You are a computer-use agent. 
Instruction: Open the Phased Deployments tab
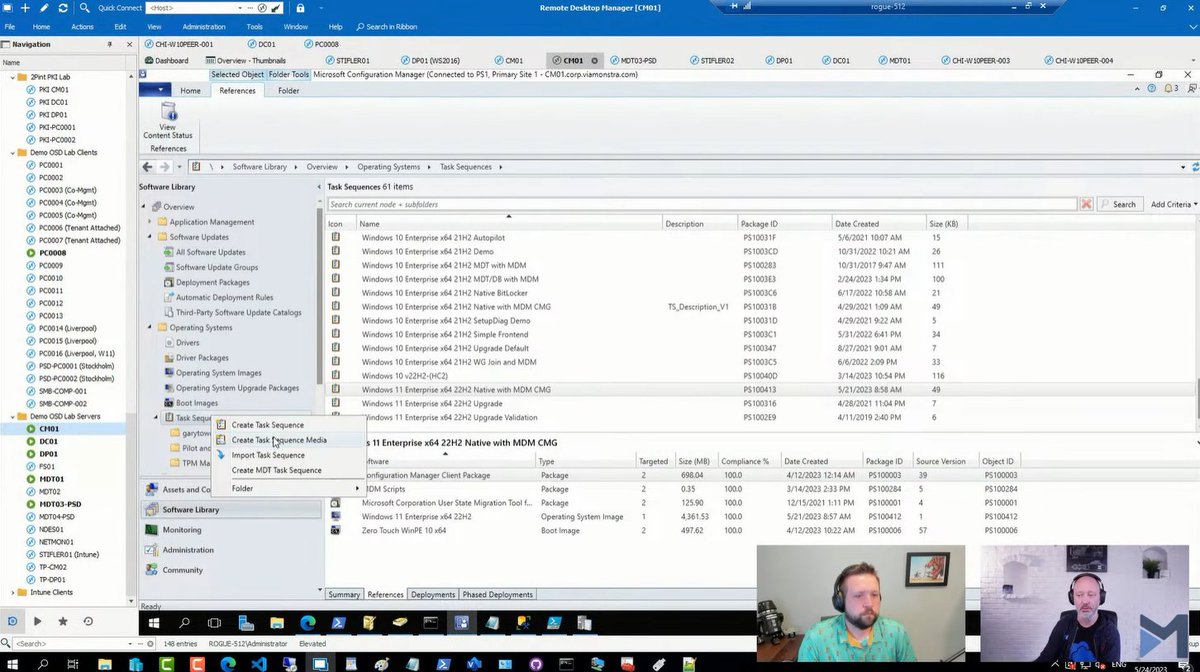tap(497, 595)
